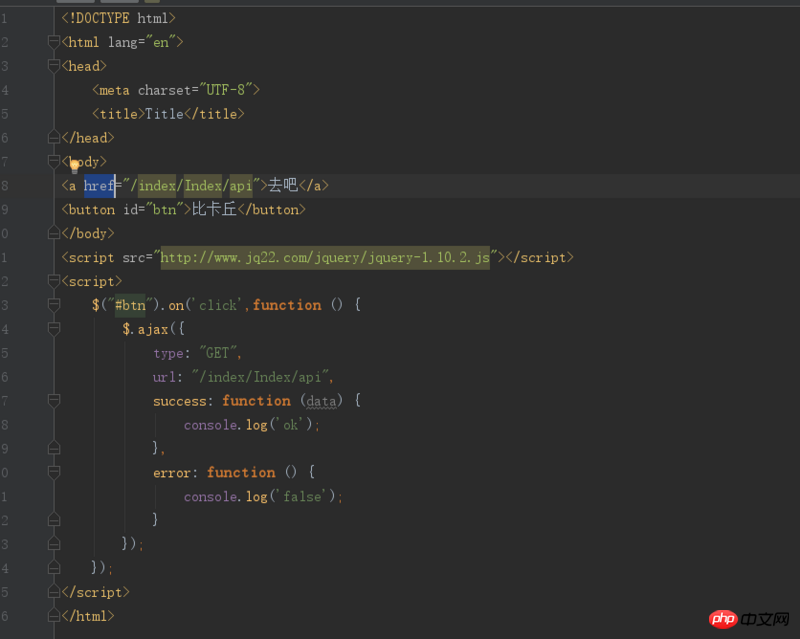Toggle the fold marker at closing </head>
Image resolution: width=800 pixels, height=639 pixels.
click(54, 137)
